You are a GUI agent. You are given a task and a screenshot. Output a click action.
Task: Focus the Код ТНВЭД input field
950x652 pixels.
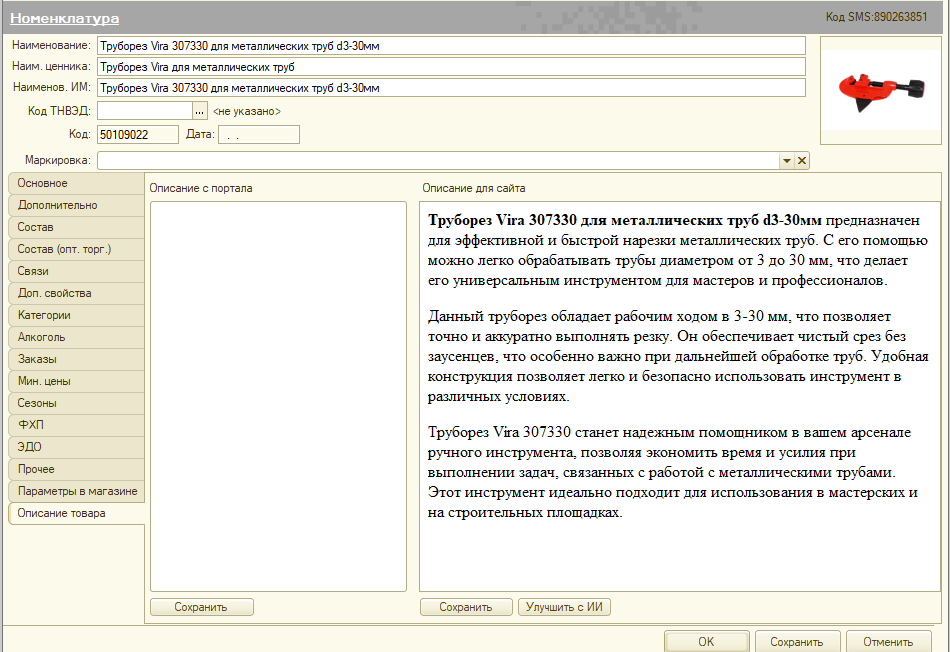click(145, 111)
